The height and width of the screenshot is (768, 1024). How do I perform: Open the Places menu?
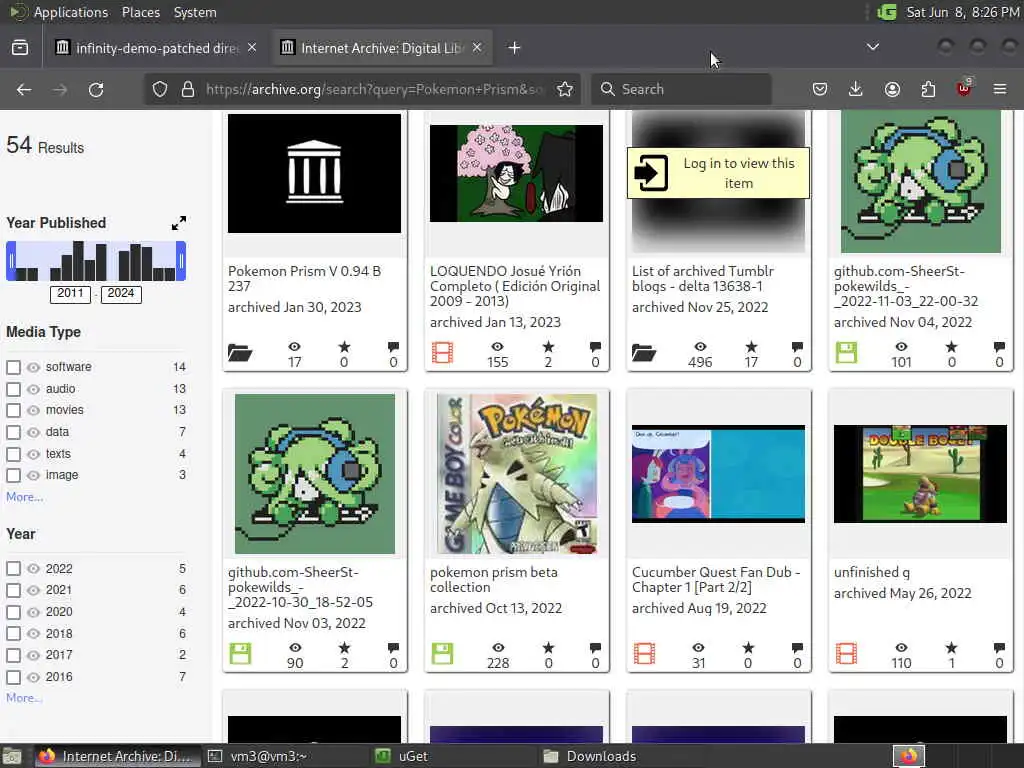pos(140,12)
